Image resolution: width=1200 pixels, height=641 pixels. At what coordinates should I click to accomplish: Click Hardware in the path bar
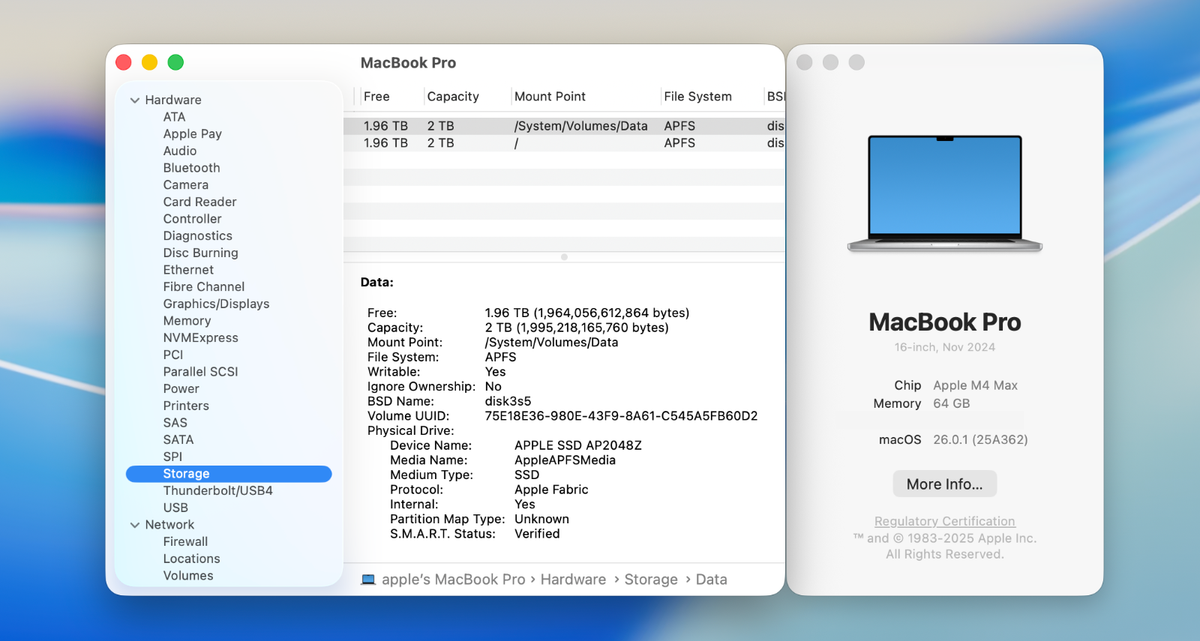[x=573, y=580]
